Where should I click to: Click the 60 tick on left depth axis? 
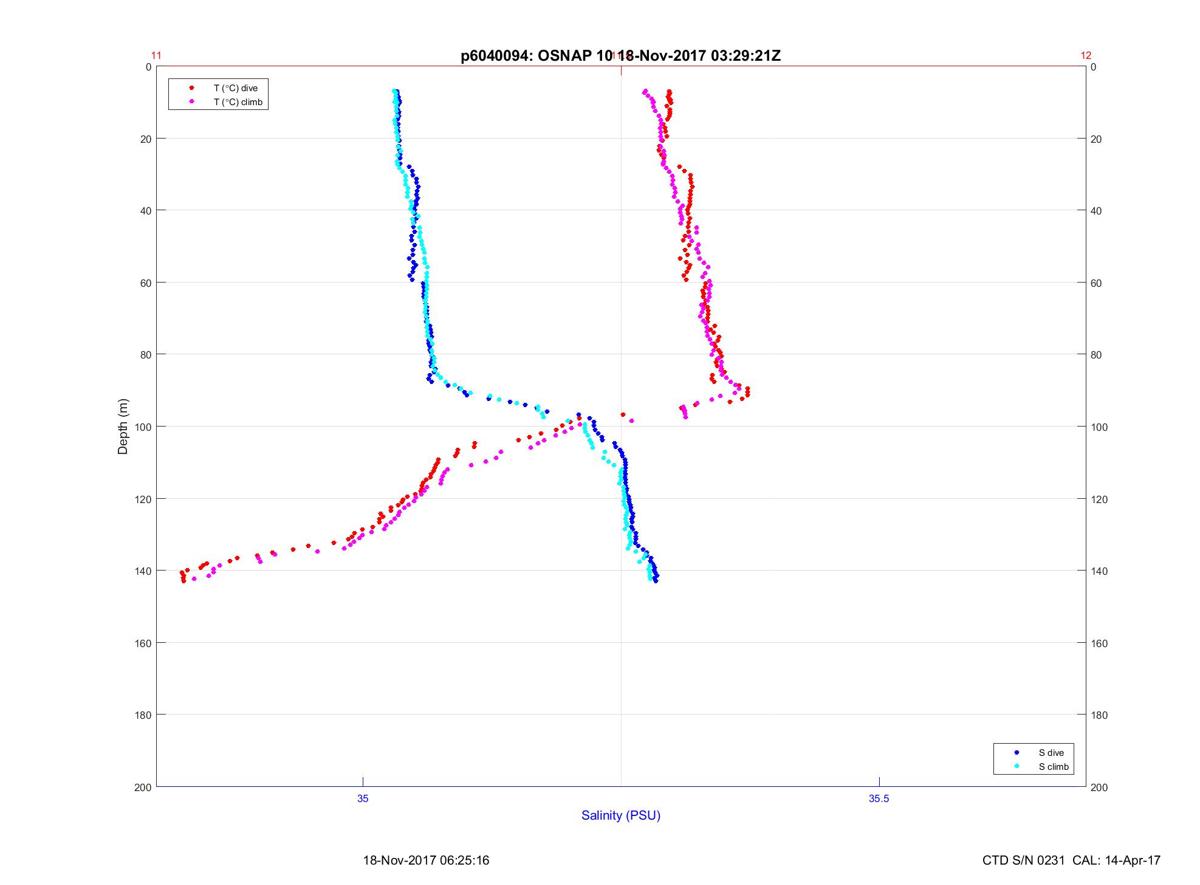tap(146, 283)
